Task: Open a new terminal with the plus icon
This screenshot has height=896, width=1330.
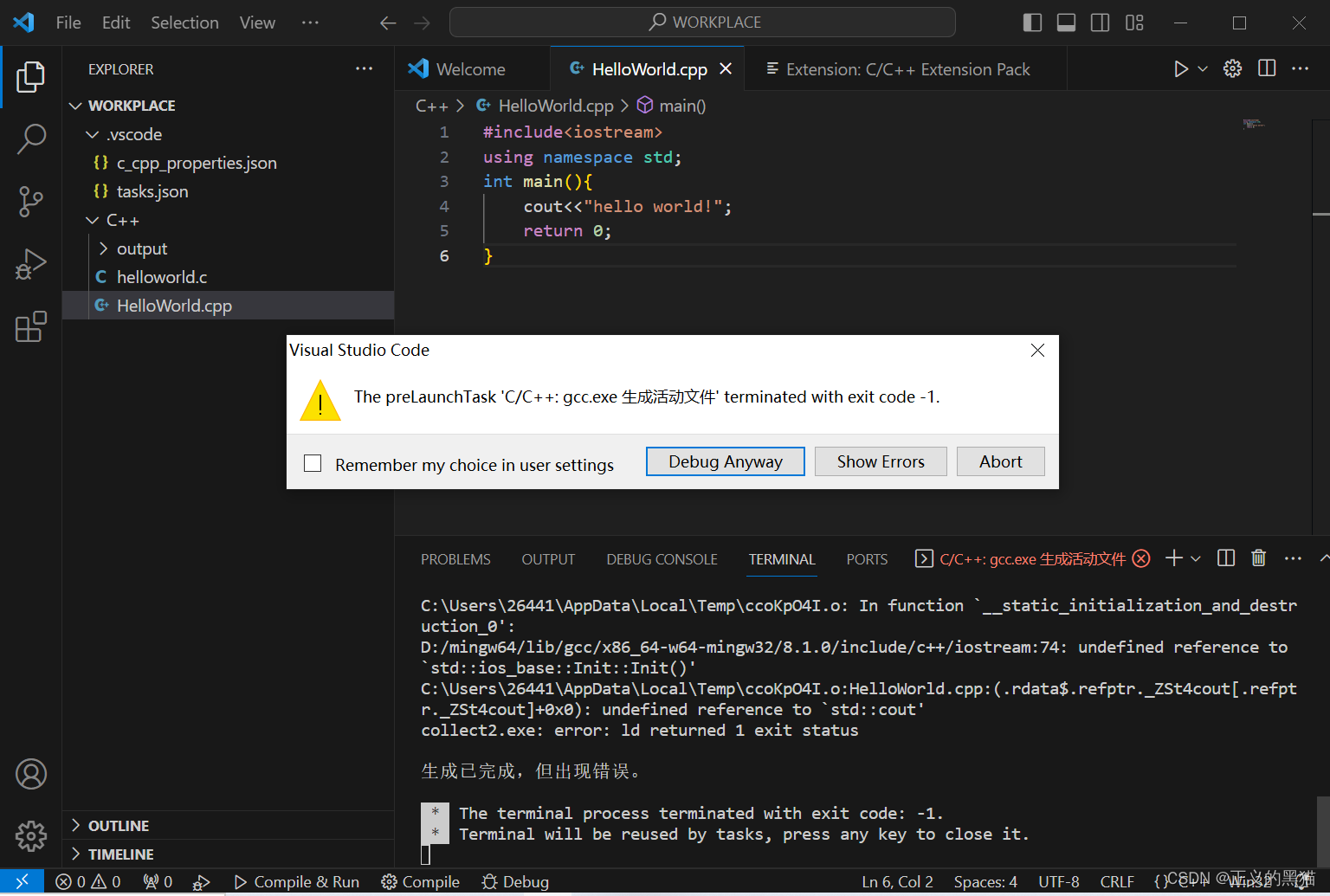Action: coord(1174,558)
